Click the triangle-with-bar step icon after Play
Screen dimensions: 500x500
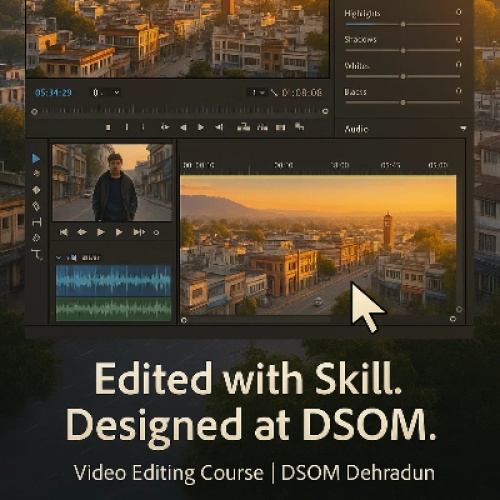[219, 127]
